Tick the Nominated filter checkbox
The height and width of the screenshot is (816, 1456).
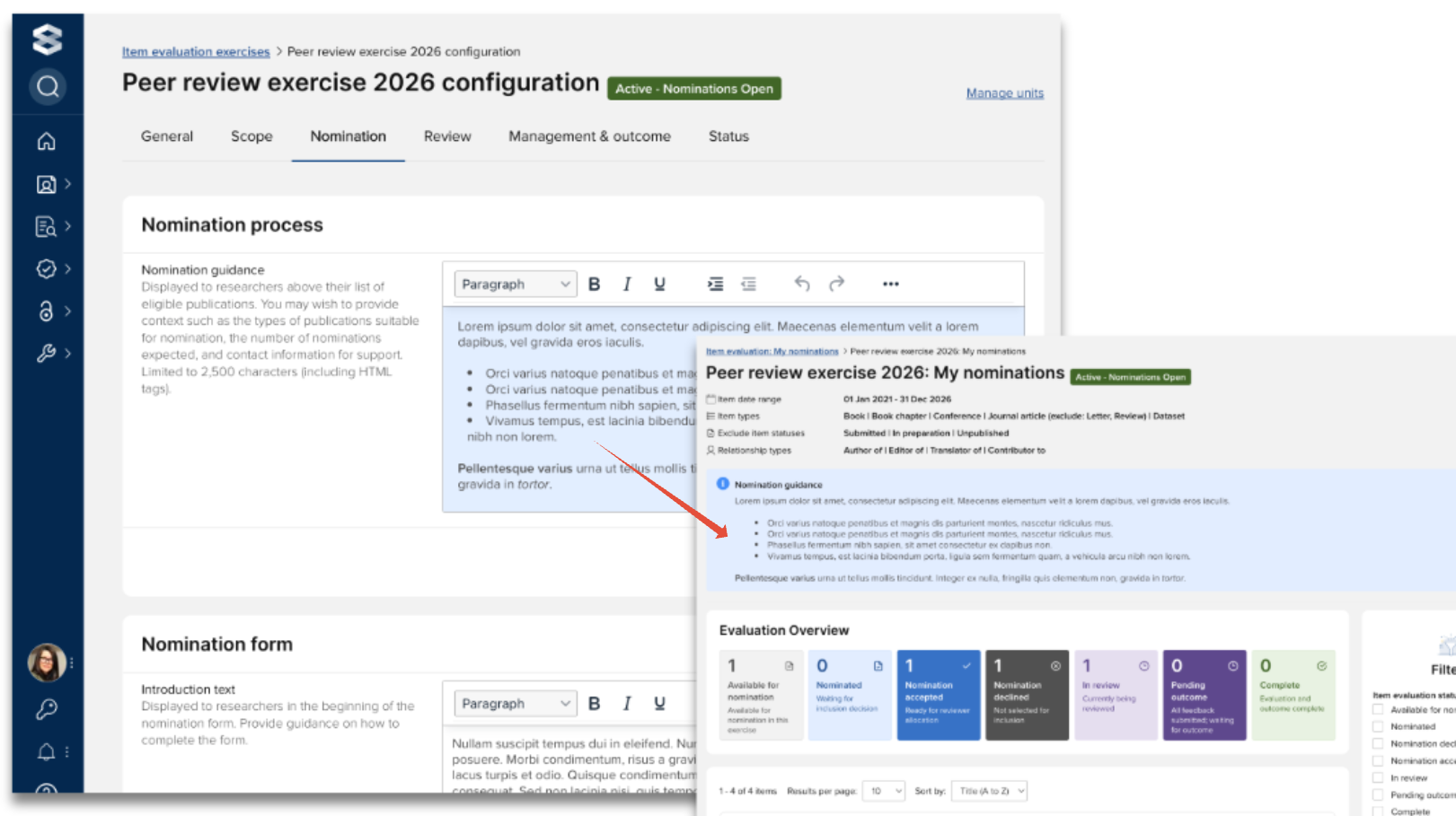click(x=1378, y=726)
